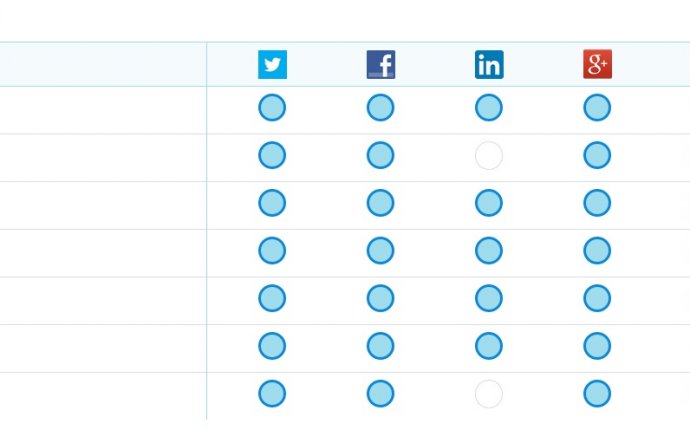Toggle second row Twitter circle

tap(272, 155)
